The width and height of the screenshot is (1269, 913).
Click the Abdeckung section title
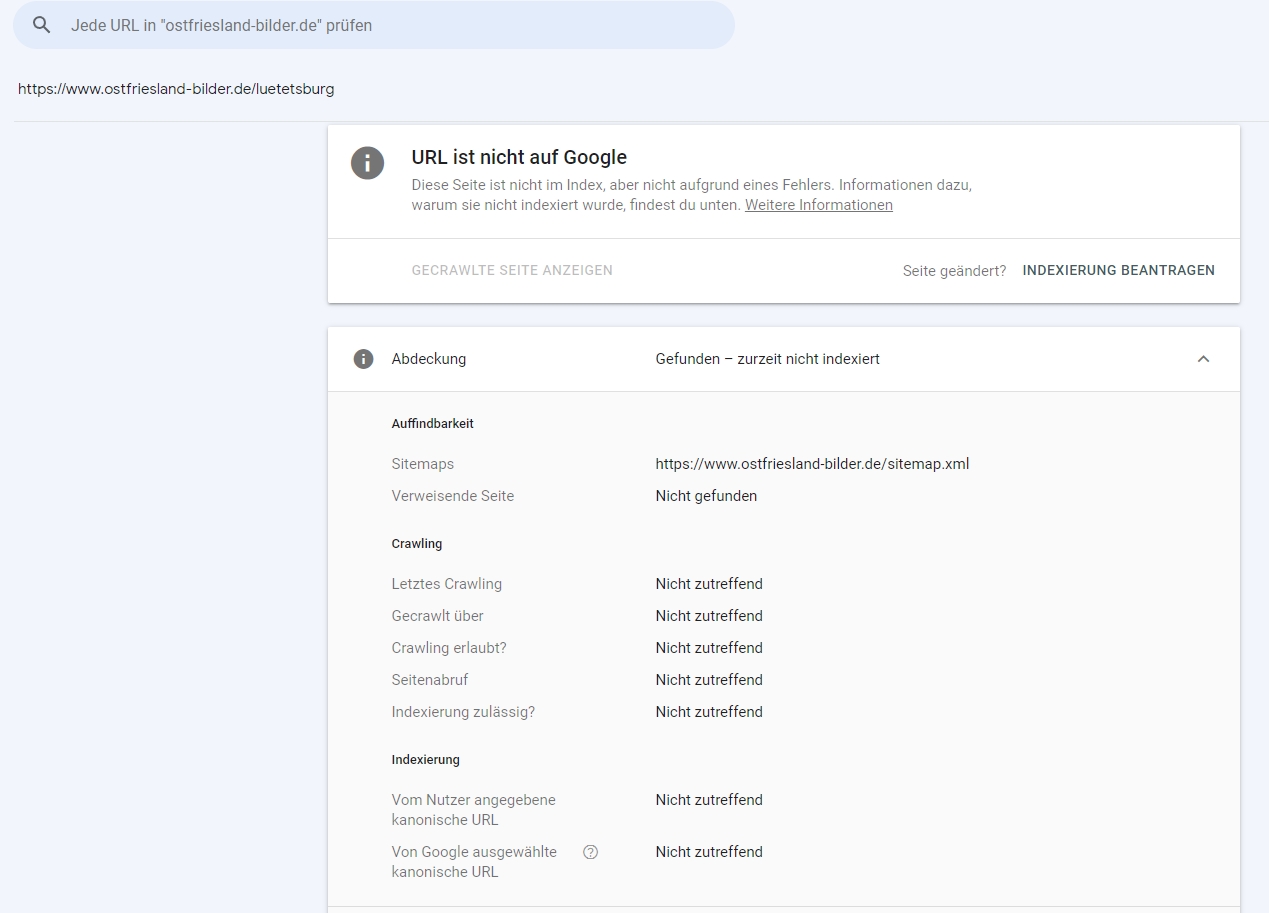pyautogui.click(x=428, y=359)
